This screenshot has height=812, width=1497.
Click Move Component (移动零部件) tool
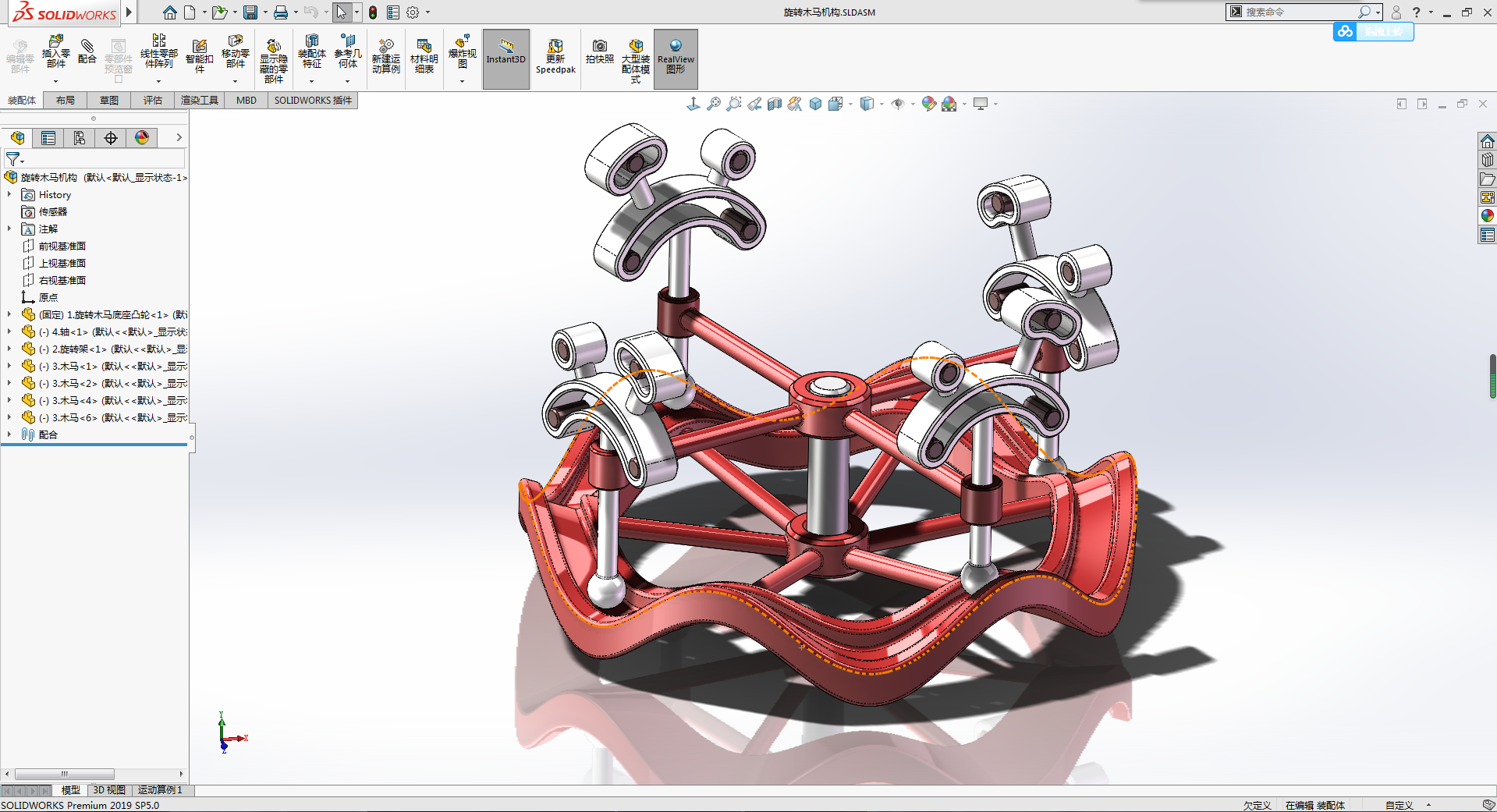pyautogui.click(x=235, y=51)
